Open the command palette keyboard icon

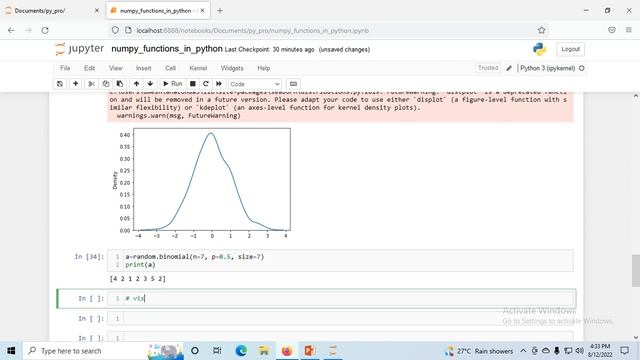(293, 84)
